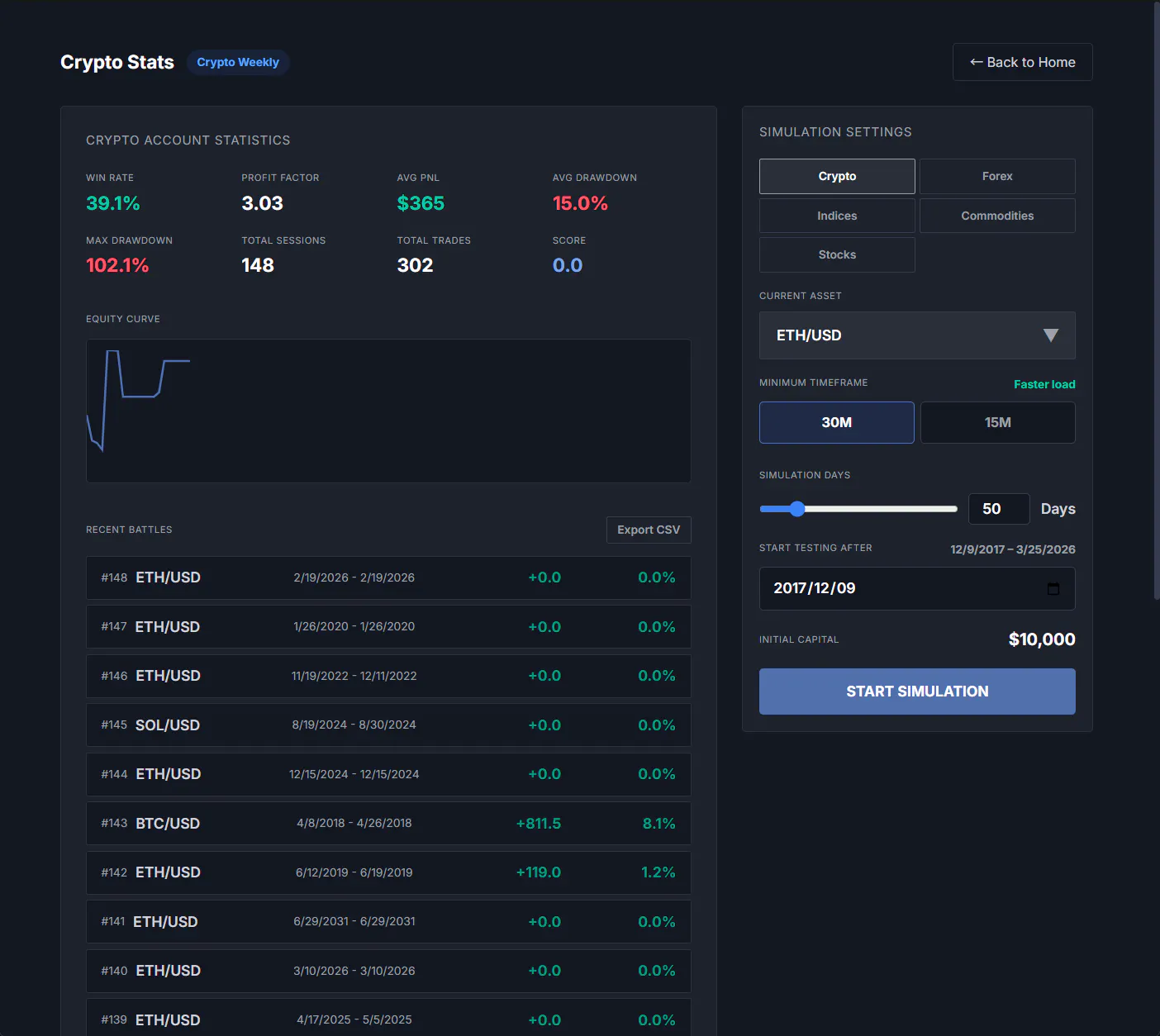Viewport: 1160px width, 1036px height.
Task: Click Export CSV button
Action: 649,530
